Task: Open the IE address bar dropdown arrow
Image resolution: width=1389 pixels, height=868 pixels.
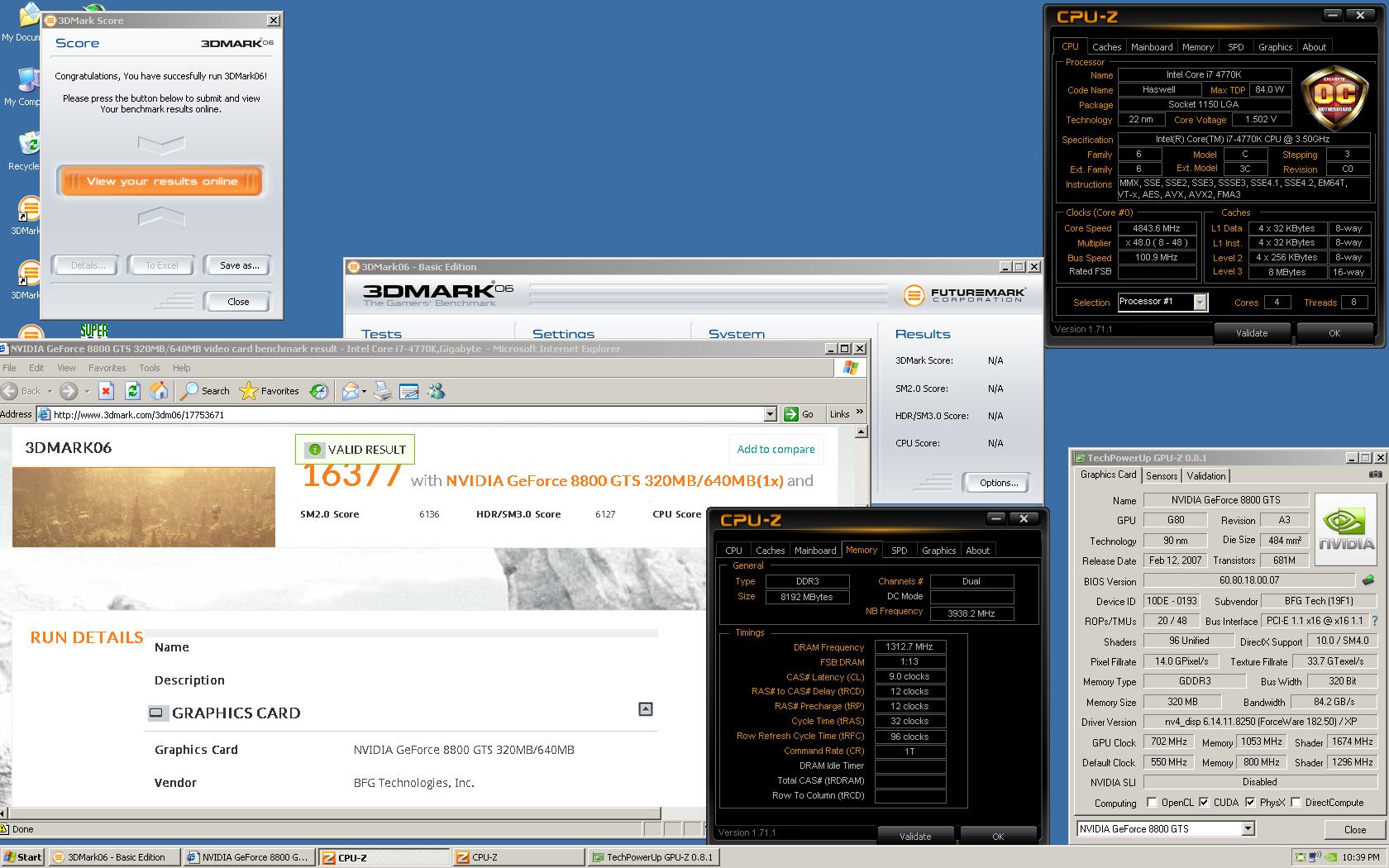Action: click(770, 414)
